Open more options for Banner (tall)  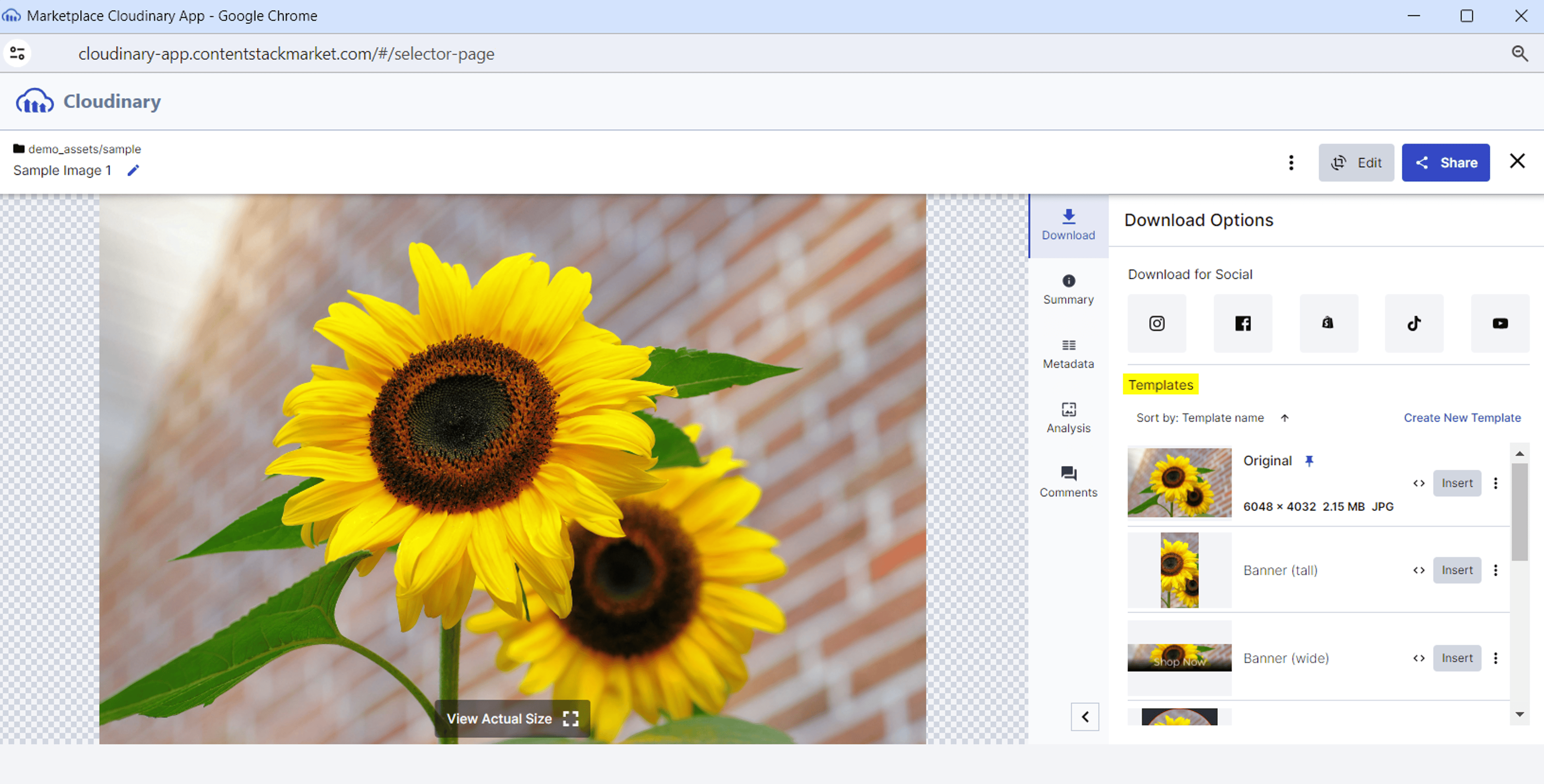pyautogui.click(x=1495, y=570)
